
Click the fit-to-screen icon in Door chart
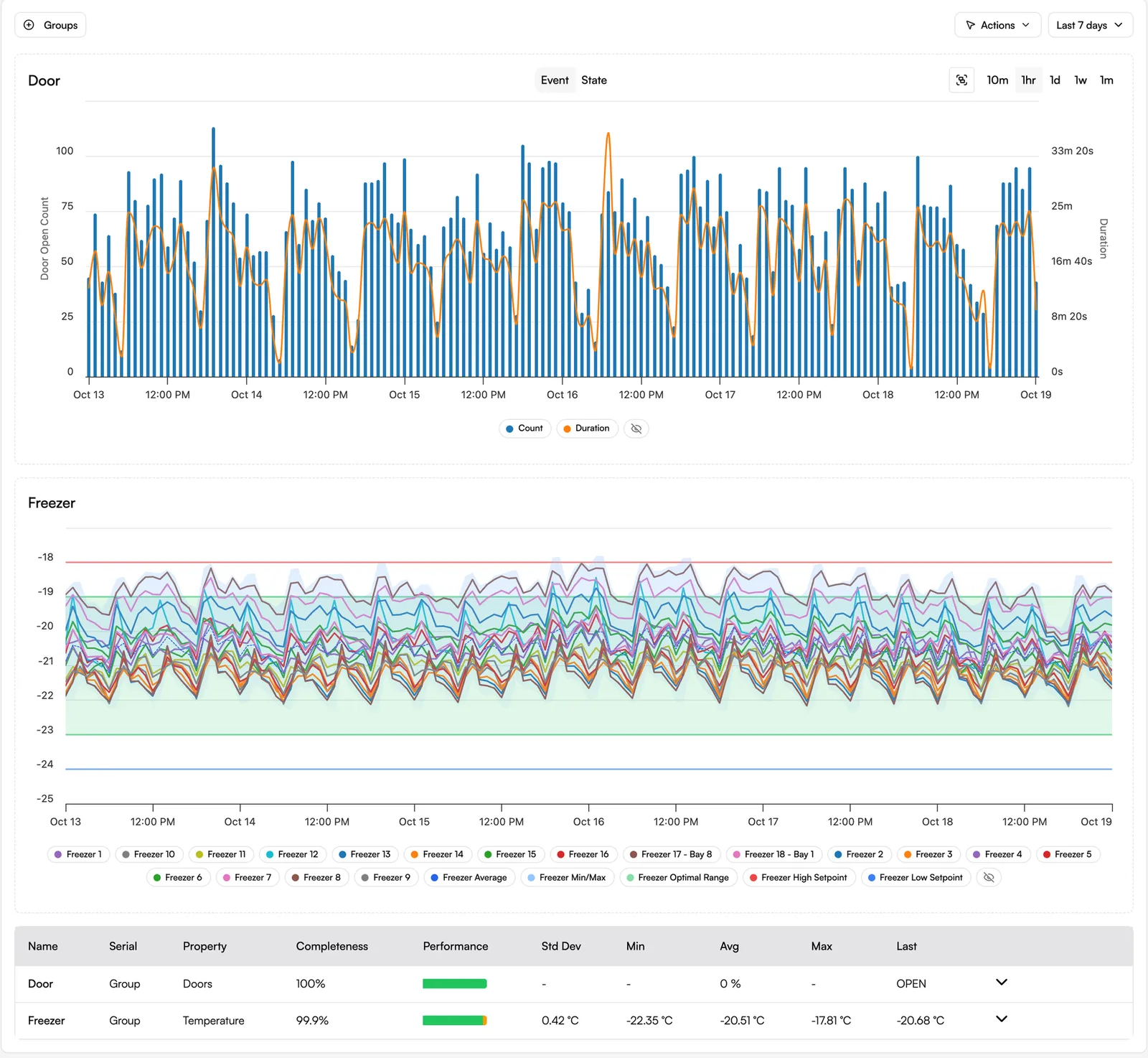pos(961,80)
